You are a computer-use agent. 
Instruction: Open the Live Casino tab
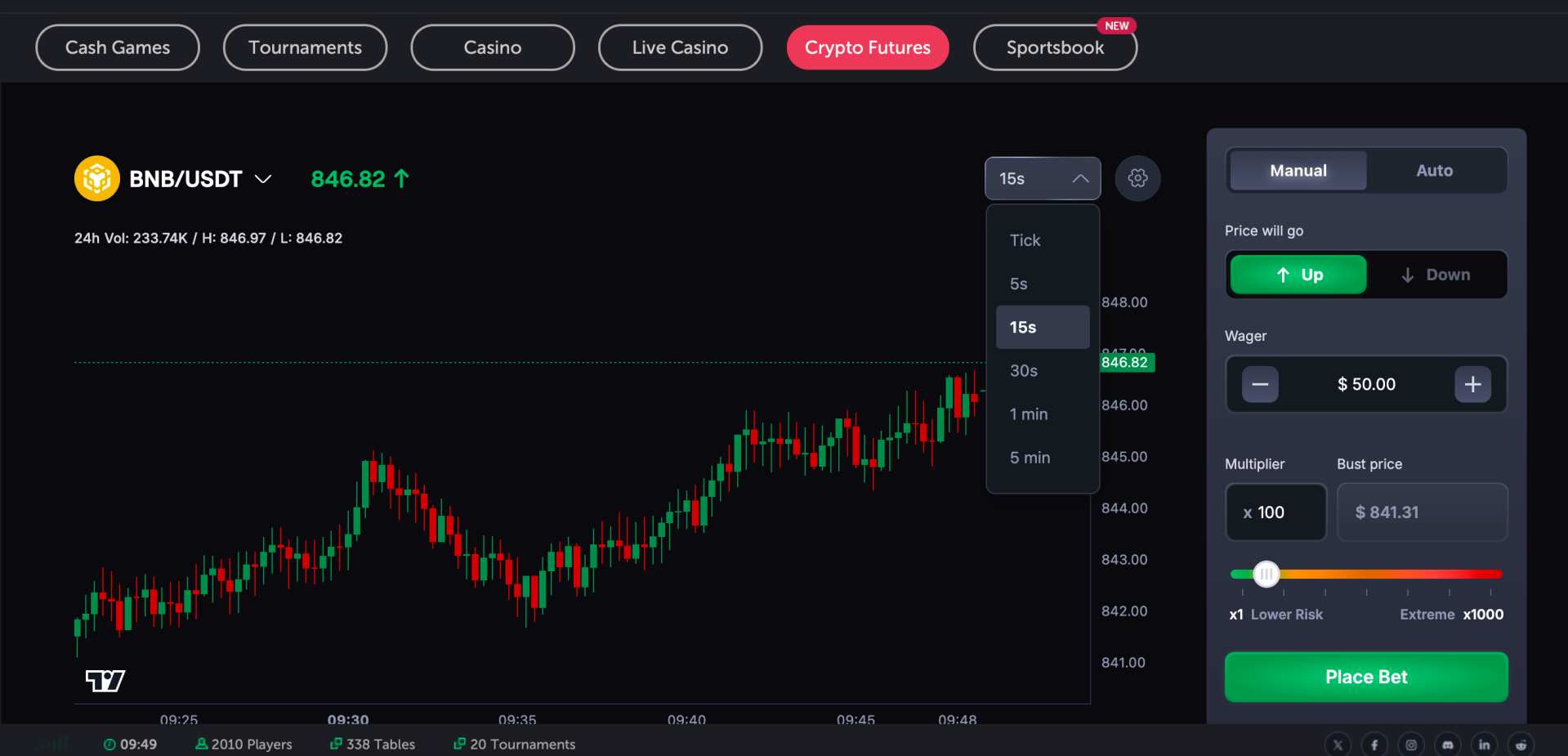click(680, 47)
